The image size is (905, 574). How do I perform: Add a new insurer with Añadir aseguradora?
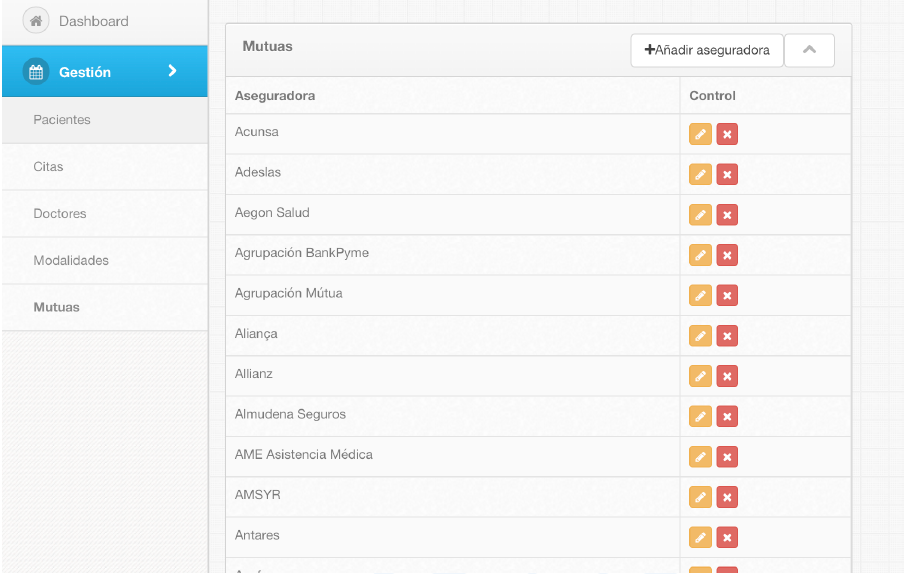pyautogui.click(x=707, y=50)
